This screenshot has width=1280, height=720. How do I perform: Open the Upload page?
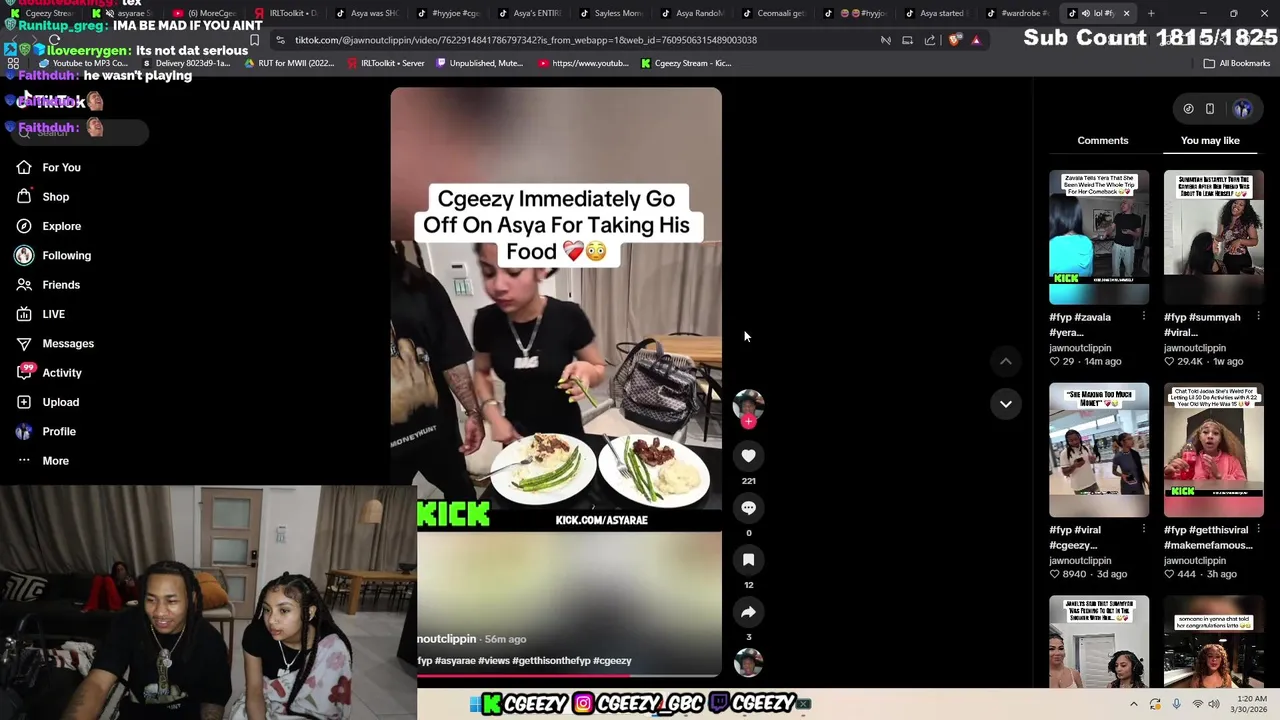(47, 402)
